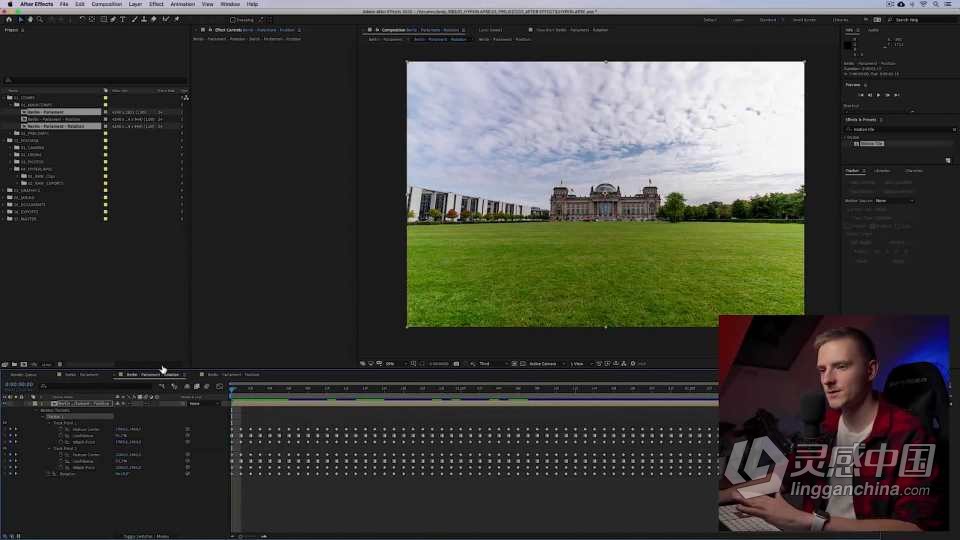The width and height of the screenshot is (960, 540).
Task: Collapse Track Point 2 in timeline
Action: coord(50,449)
